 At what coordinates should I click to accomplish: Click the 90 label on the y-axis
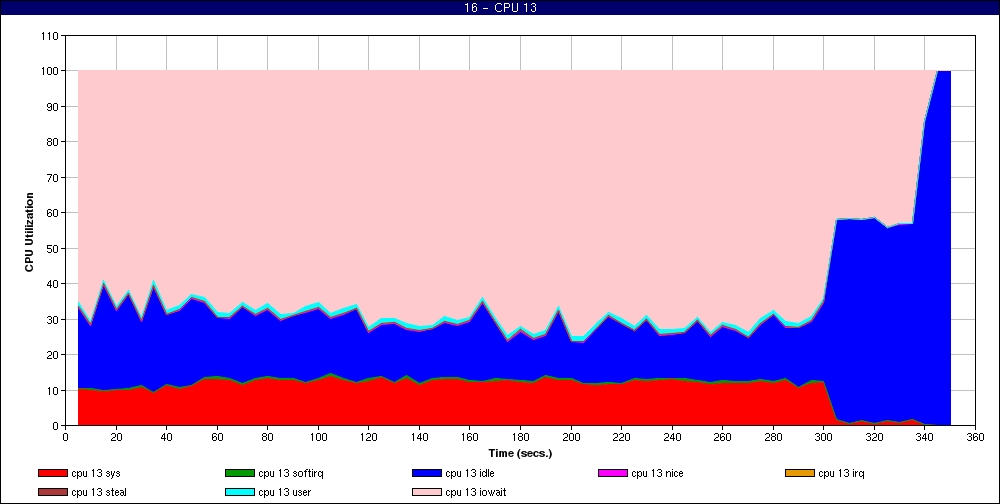[54, 107]
